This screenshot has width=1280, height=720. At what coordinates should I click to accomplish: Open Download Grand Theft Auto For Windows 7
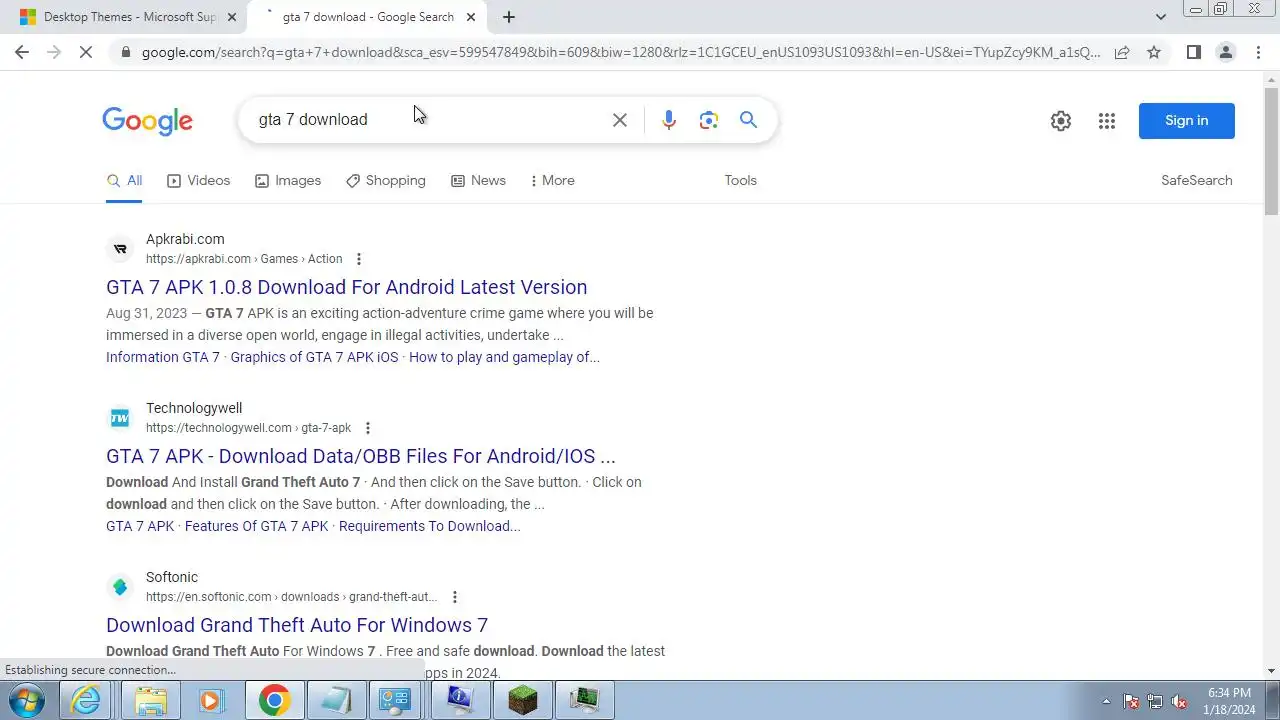click(x=297, y=625)
